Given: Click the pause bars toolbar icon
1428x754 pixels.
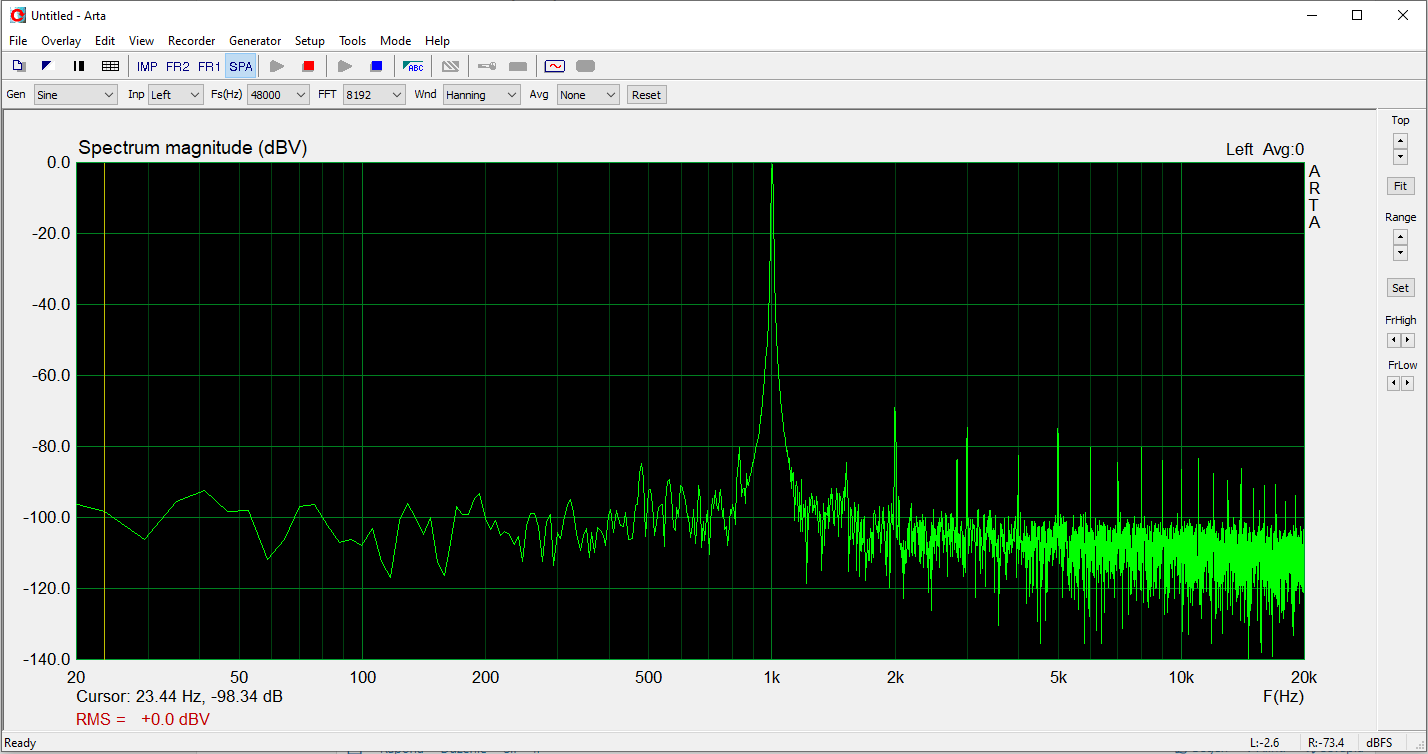Looking at the screenshot, I should pos(79,66).
